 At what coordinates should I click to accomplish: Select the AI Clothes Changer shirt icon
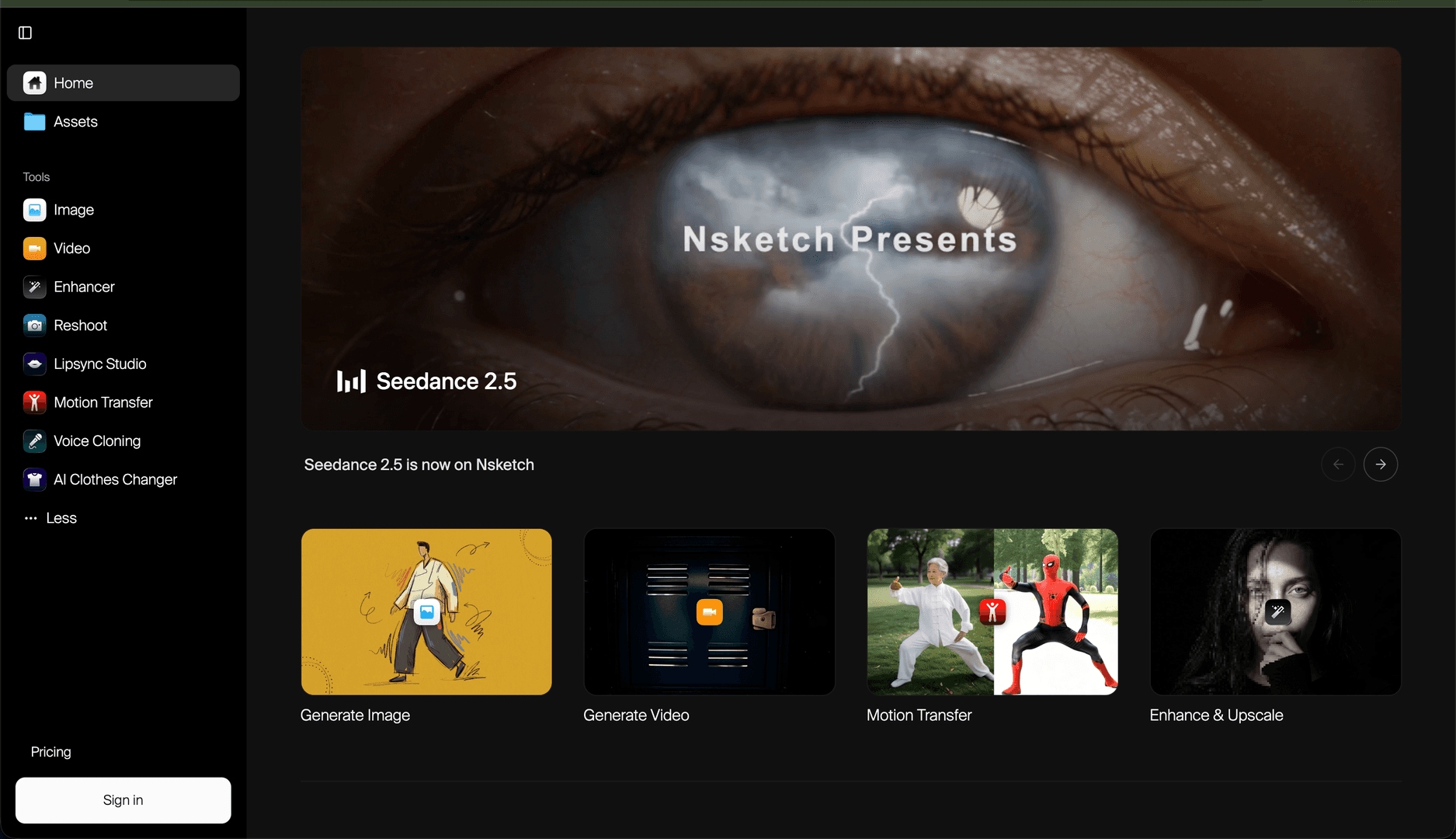(34, 479)
